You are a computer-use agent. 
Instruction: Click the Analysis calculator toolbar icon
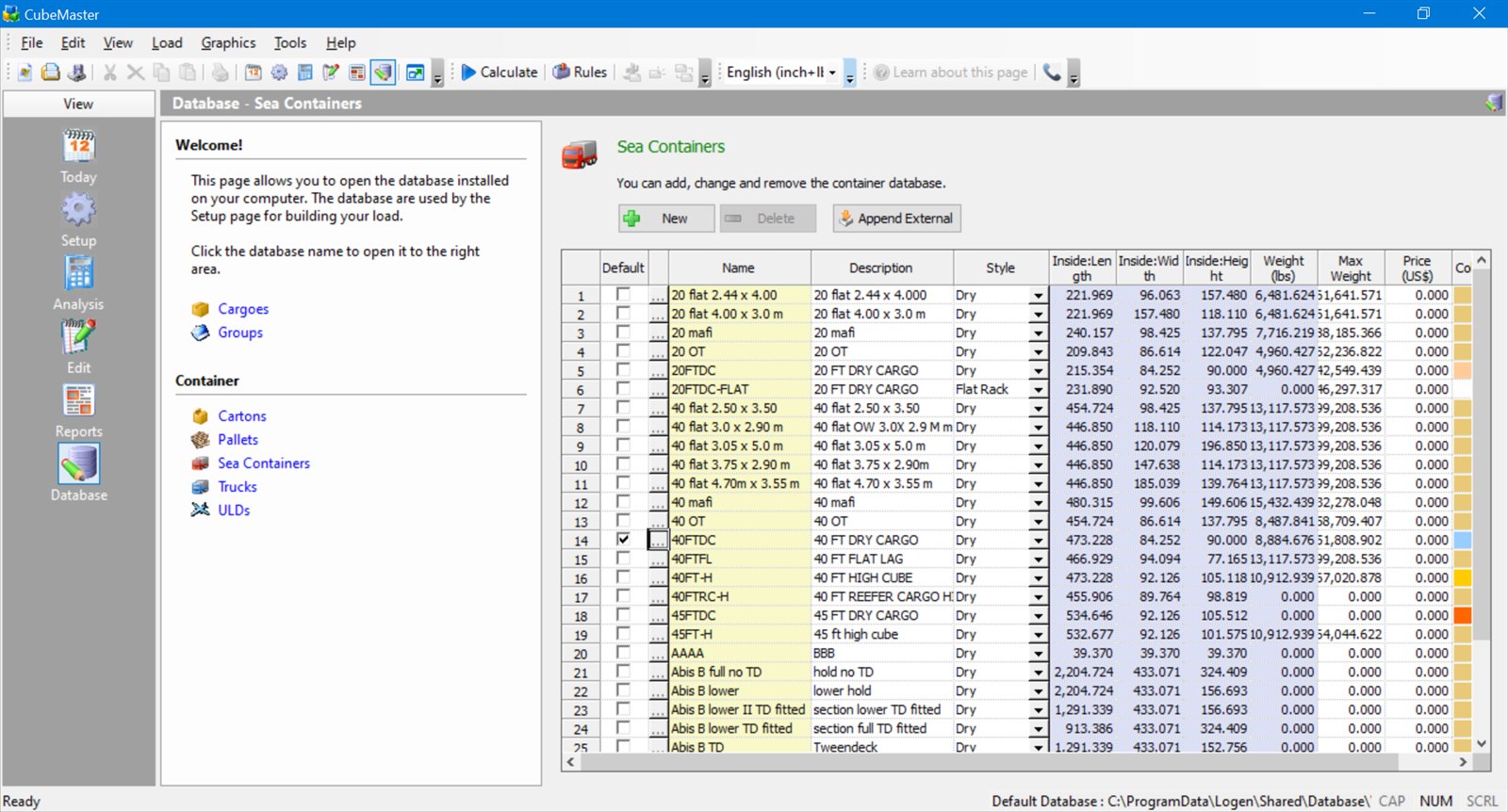305,73
